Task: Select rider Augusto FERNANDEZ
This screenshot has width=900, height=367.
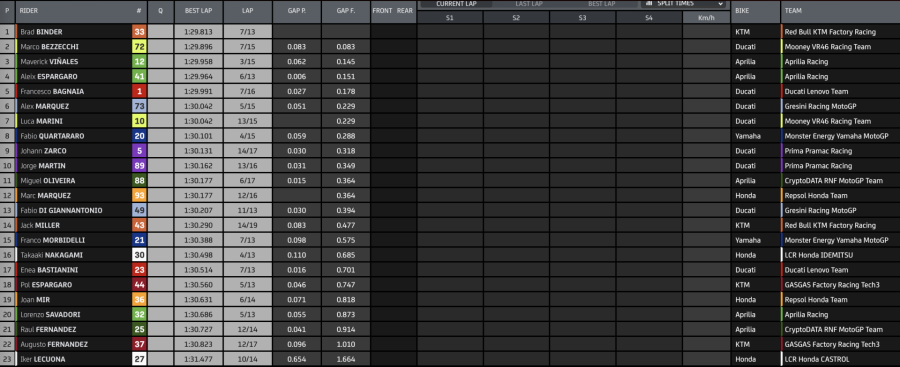Action: pyautogui.click(x=54, y=345)
